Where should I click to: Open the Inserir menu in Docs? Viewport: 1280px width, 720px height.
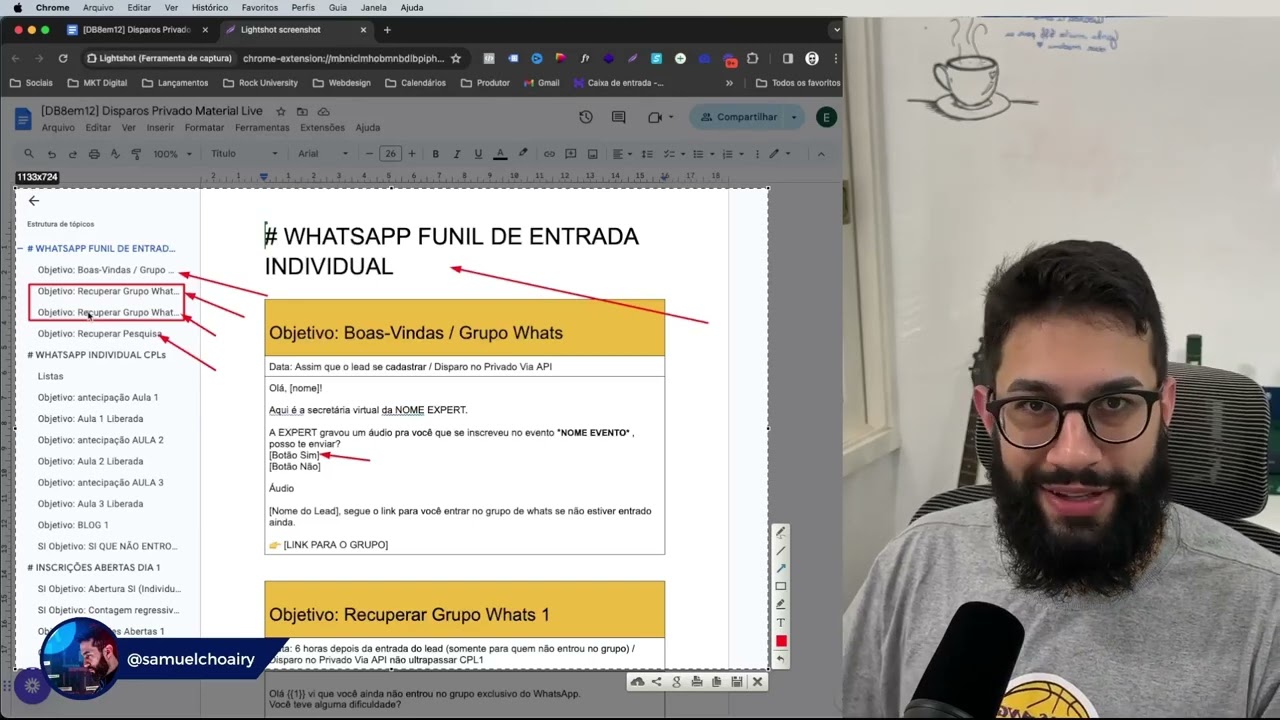click(x=160, y=128)
